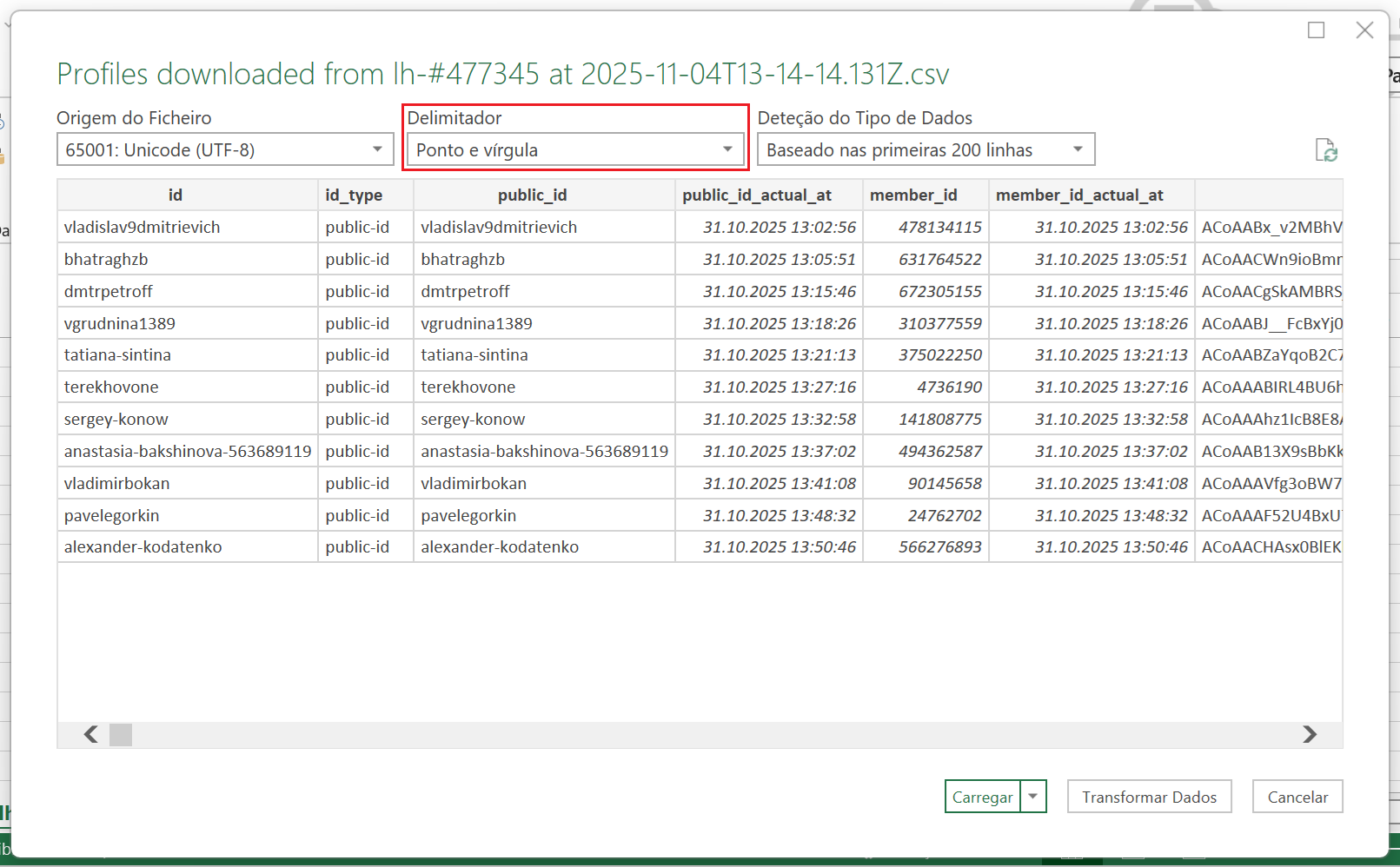Close the CSV import dialog
This screenshot has width=1400, height=867.
(1364, 30)
